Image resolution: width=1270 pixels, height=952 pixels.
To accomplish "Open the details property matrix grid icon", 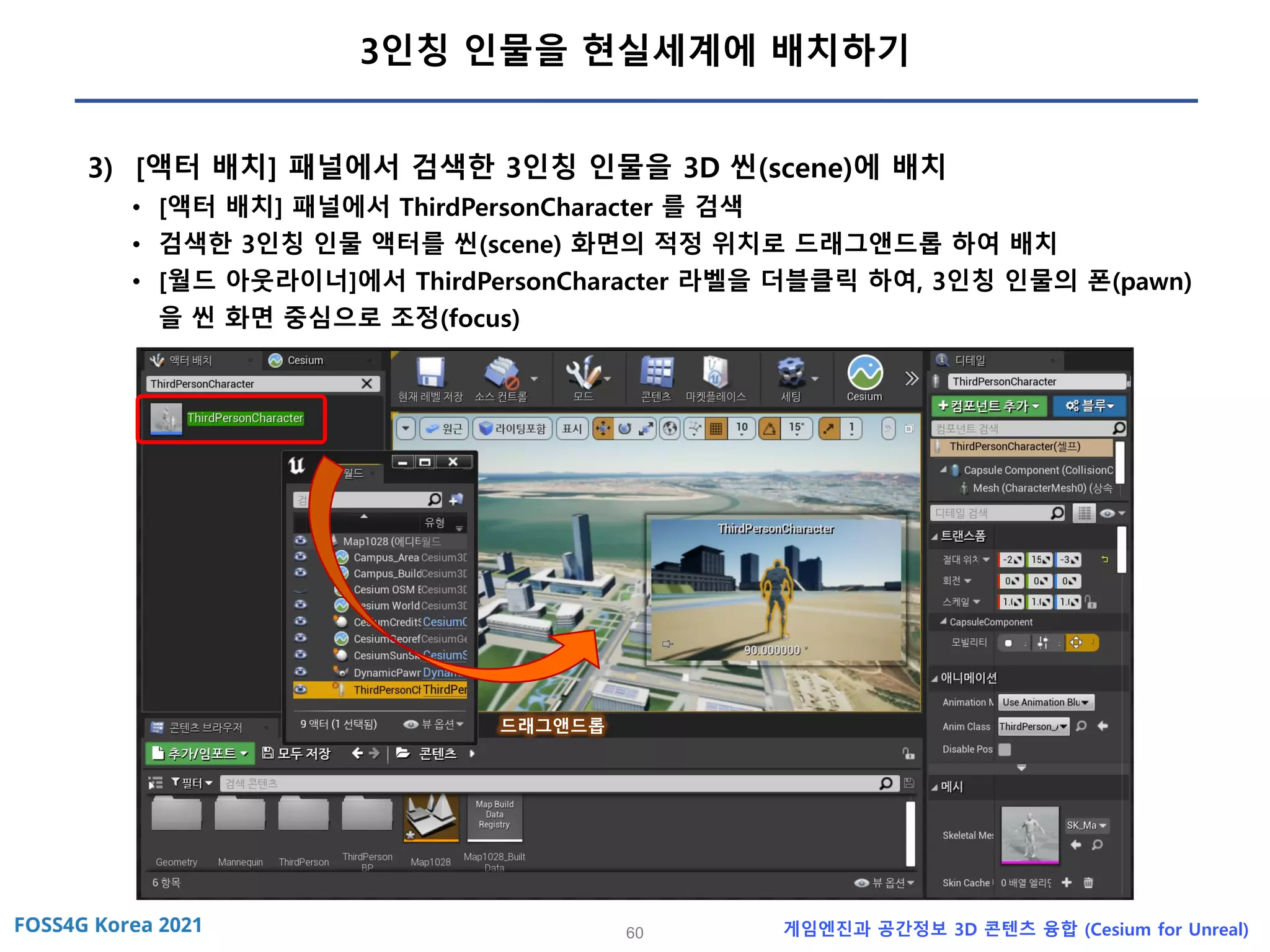I will click(1083, 513).
